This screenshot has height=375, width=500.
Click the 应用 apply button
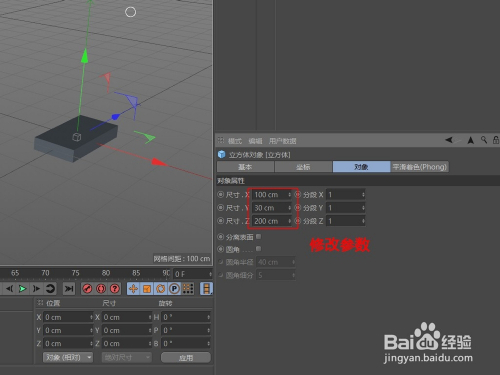[x=186, y=357]
